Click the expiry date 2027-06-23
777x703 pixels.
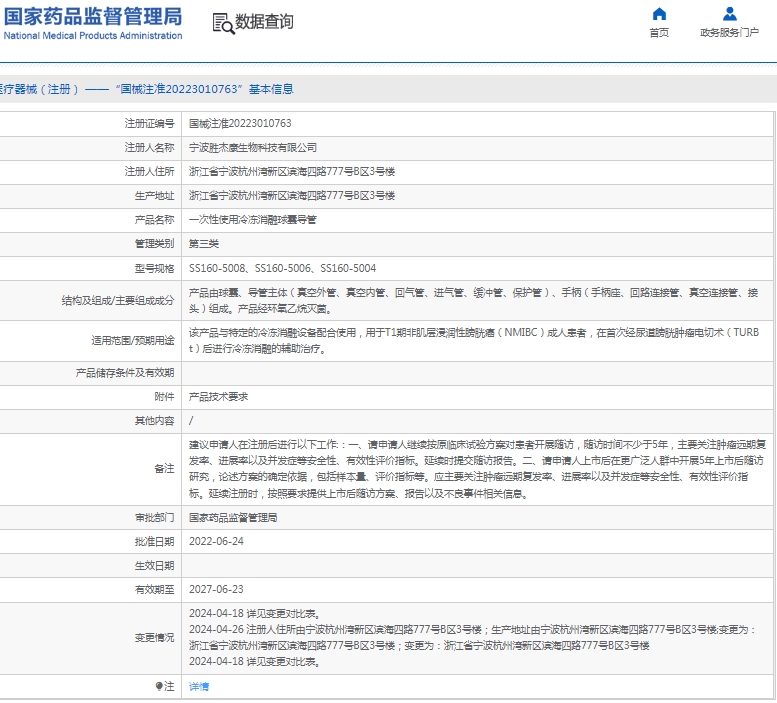[216, 590]
